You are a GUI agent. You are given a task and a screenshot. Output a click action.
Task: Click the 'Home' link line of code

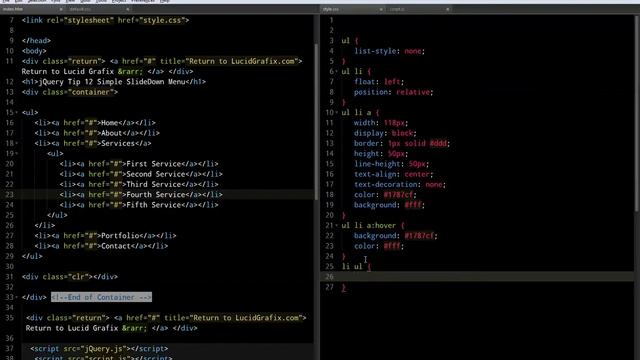(95, 123)
